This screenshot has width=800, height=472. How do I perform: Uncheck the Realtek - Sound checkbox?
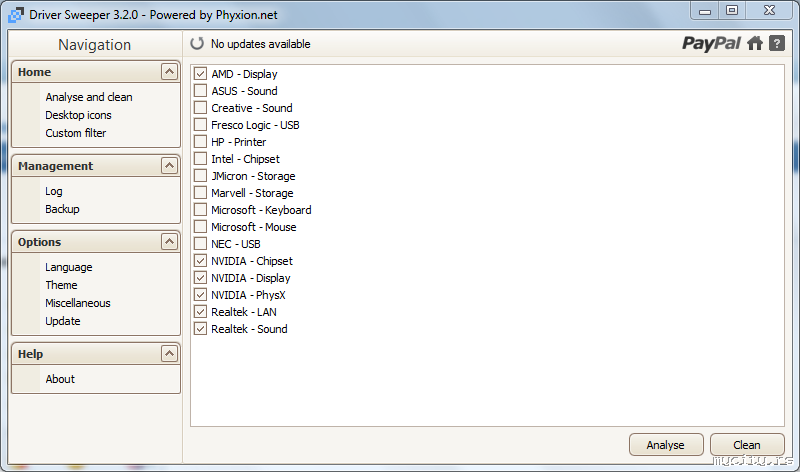coord(201,329)
